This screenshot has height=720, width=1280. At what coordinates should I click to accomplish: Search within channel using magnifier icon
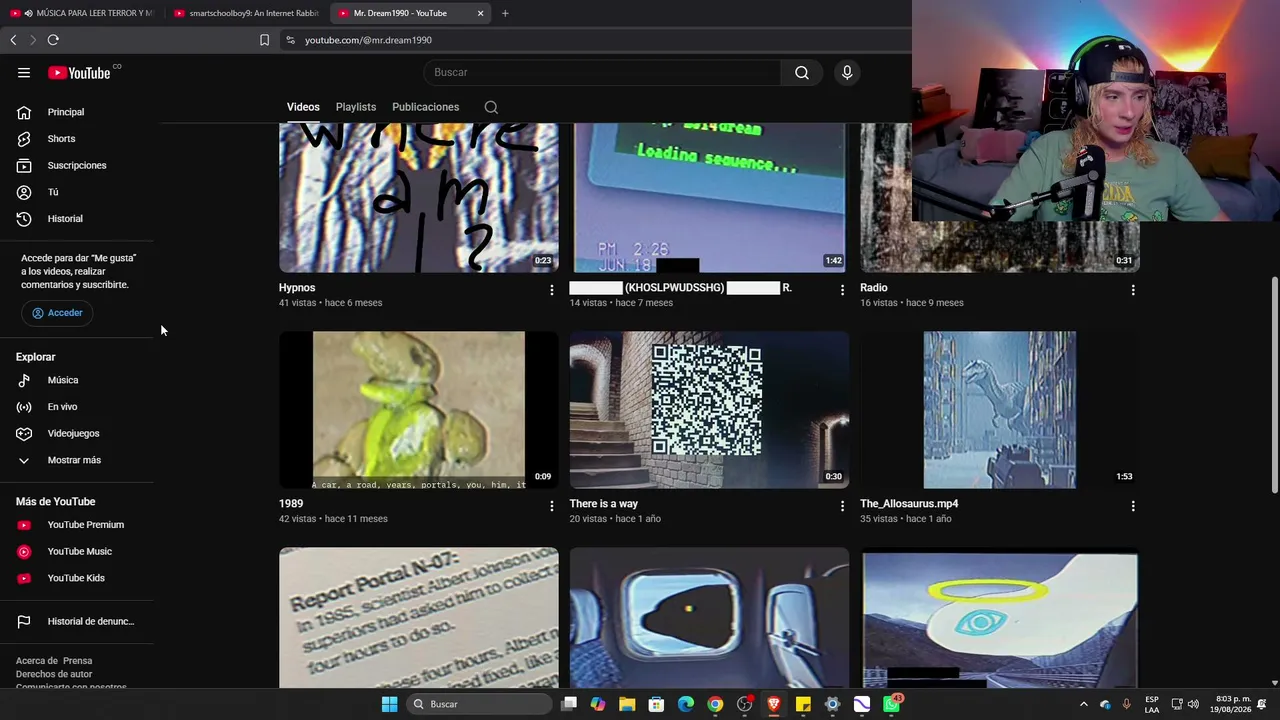[491, 107]
